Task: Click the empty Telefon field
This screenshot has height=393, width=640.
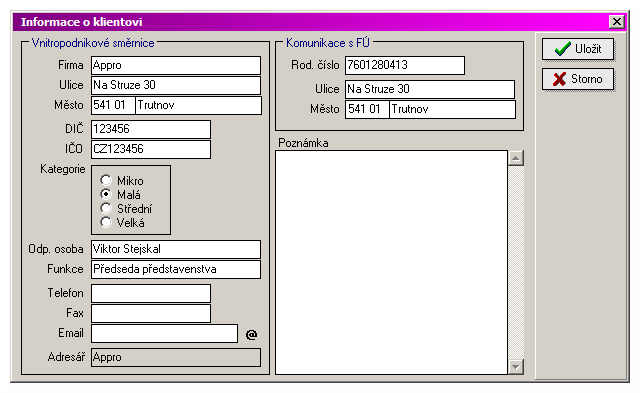Action: pyautogui.click(x=151, y=293)
